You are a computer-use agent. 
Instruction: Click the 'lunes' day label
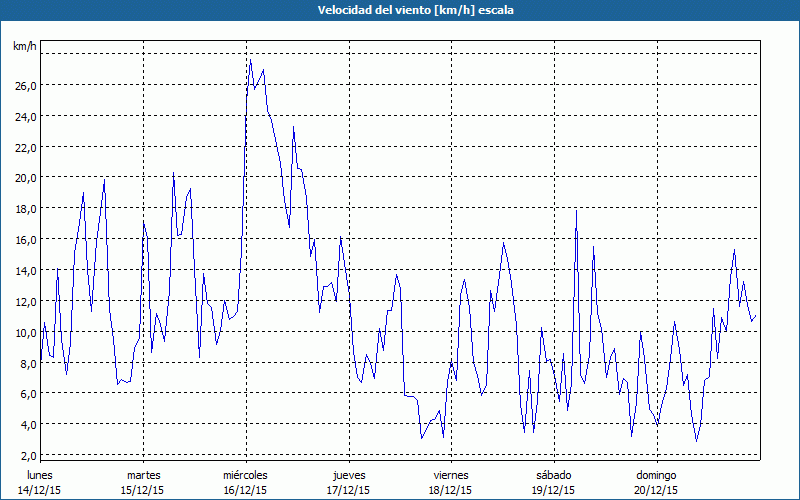coord(40,474)
